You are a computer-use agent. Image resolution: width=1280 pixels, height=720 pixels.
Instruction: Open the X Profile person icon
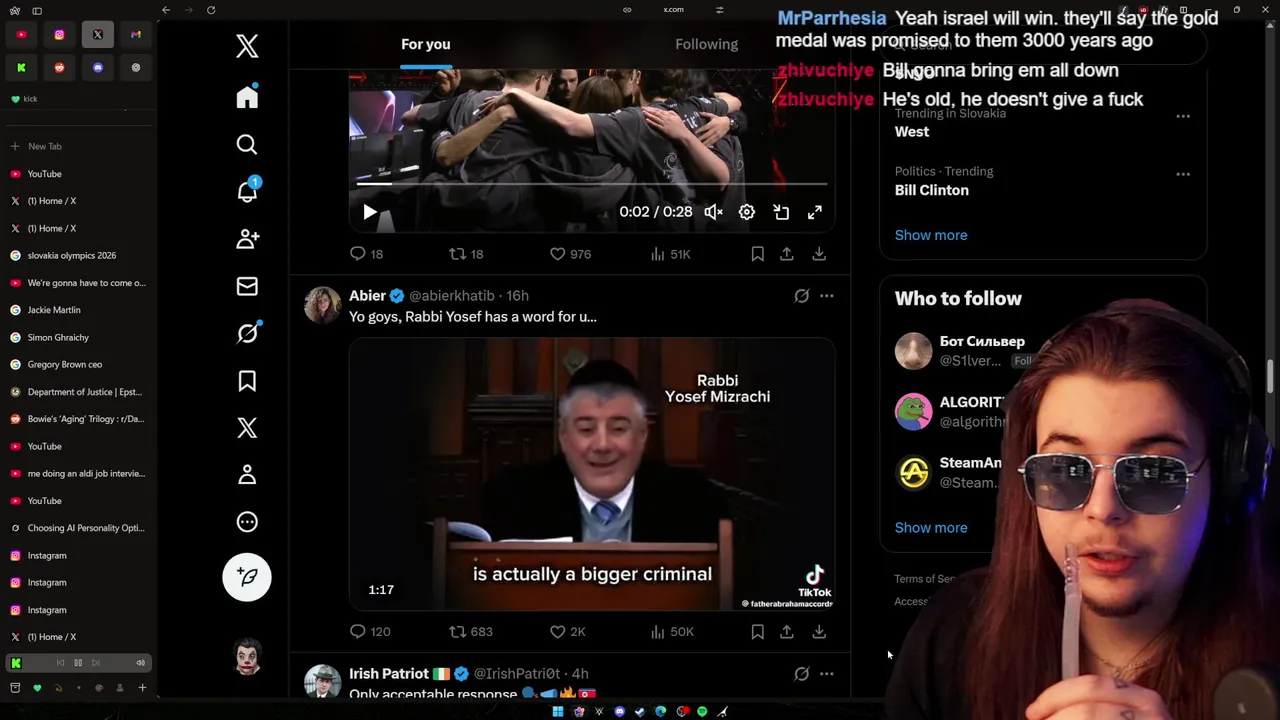click(247, 475)
